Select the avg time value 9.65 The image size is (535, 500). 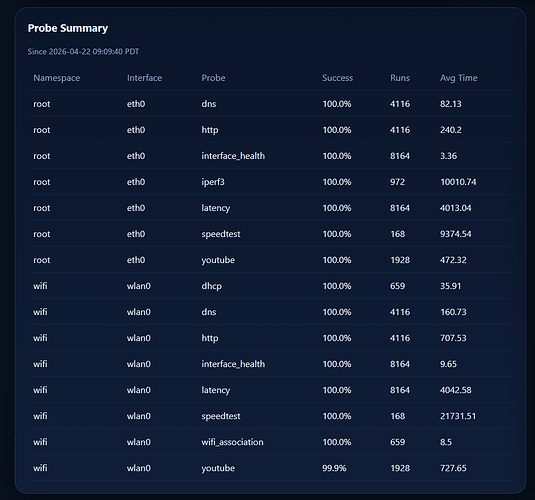[x=448, y=364]
